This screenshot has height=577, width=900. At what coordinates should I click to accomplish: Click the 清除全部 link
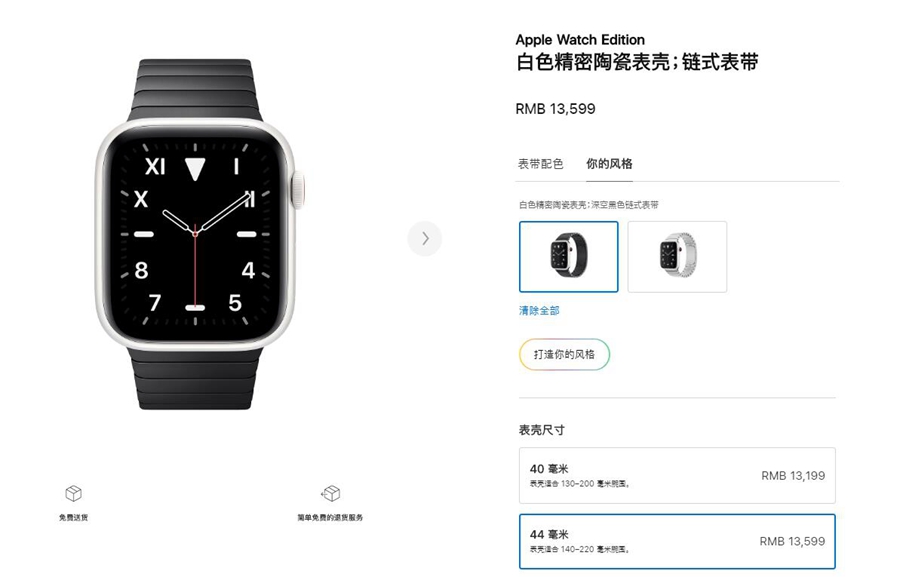pos(539,311)
